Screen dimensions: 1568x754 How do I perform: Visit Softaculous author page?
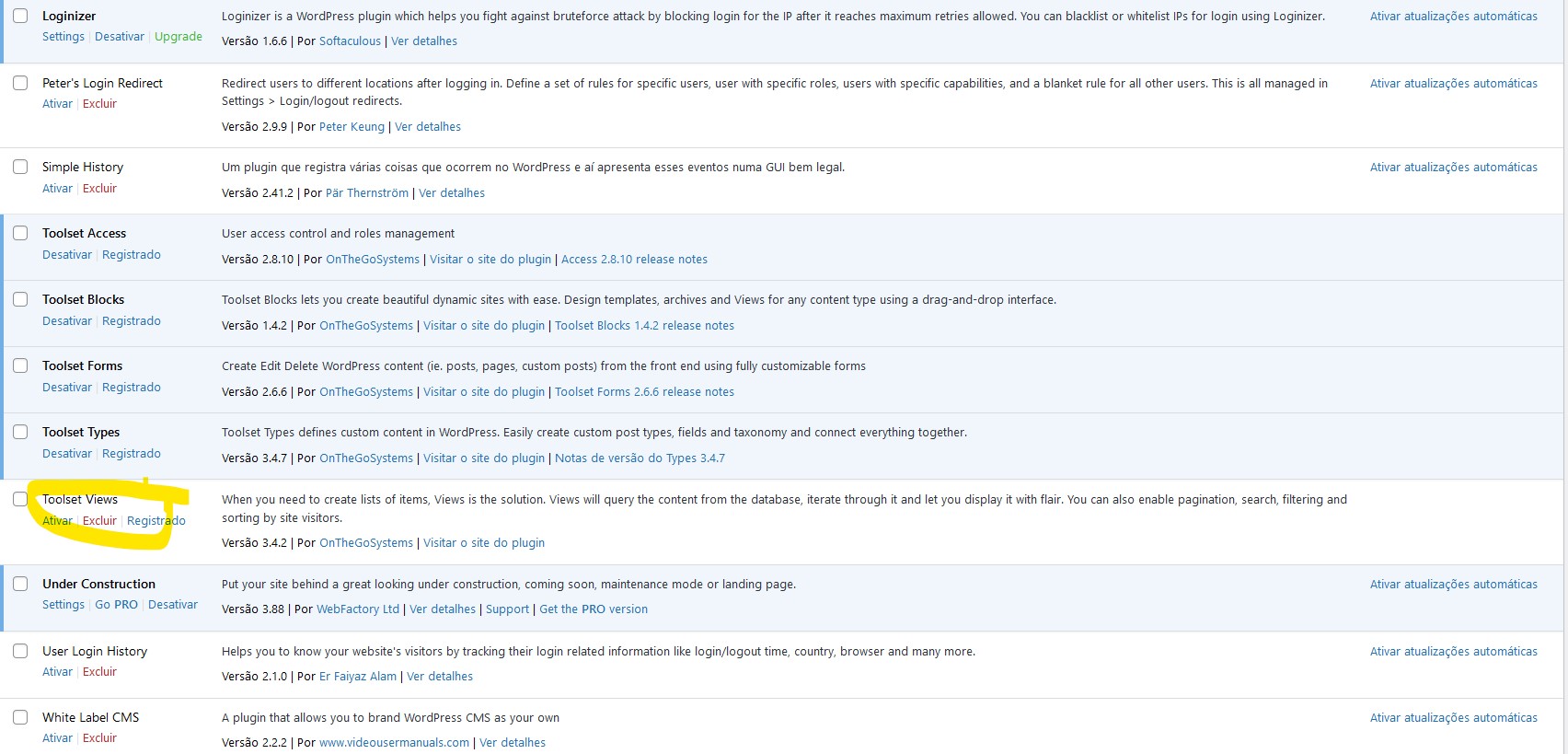click(350, 41)
